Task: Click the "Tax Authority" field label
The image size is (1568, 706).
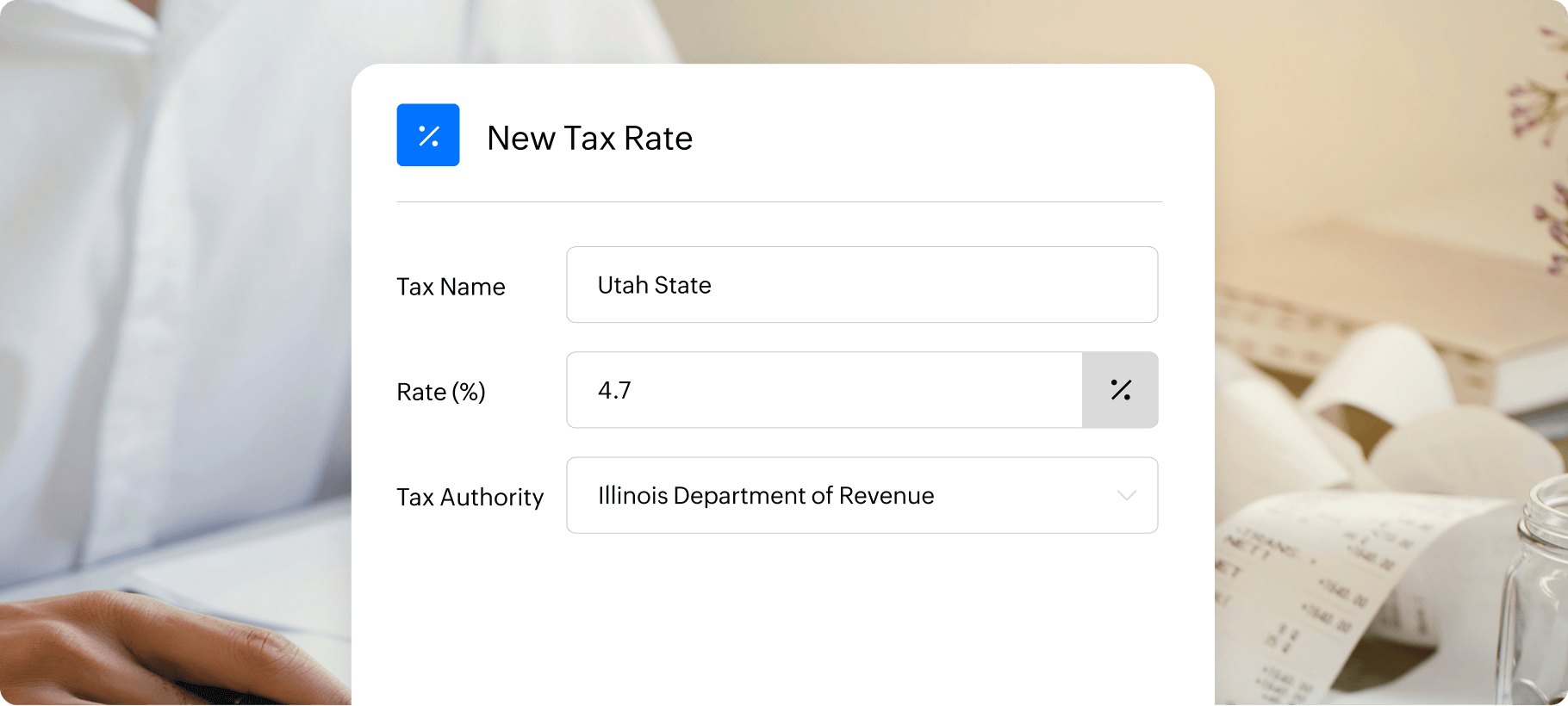Action: pos(470,497)
